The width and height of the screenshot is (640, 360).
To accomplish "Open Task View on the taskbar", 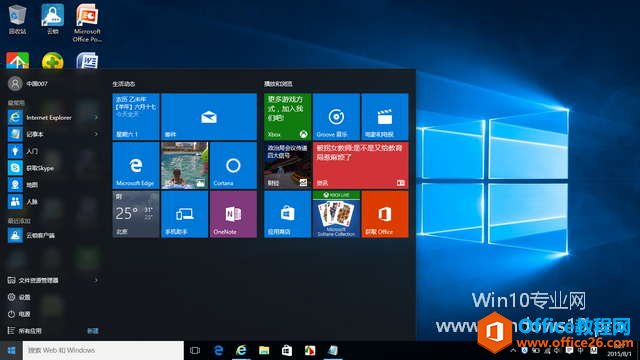I will tap(195, 350).
